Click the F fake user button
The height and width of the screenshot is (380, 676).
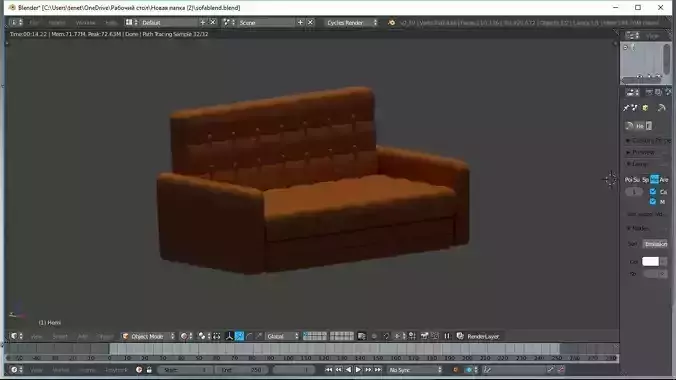click(x=649, y=126)
